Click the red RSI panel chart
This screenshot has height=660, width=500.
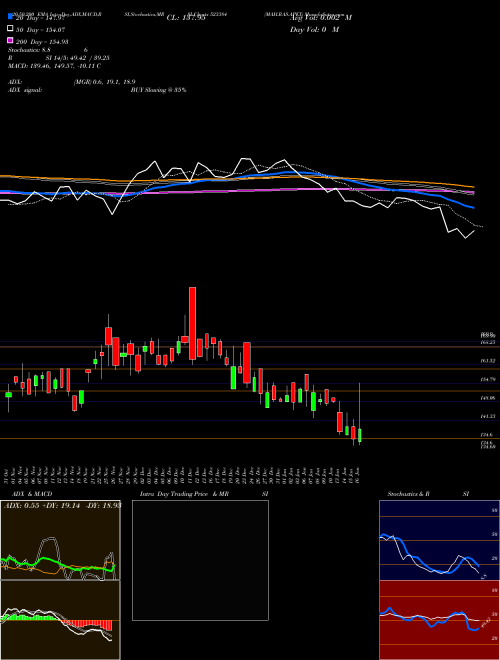click(439, 620)
